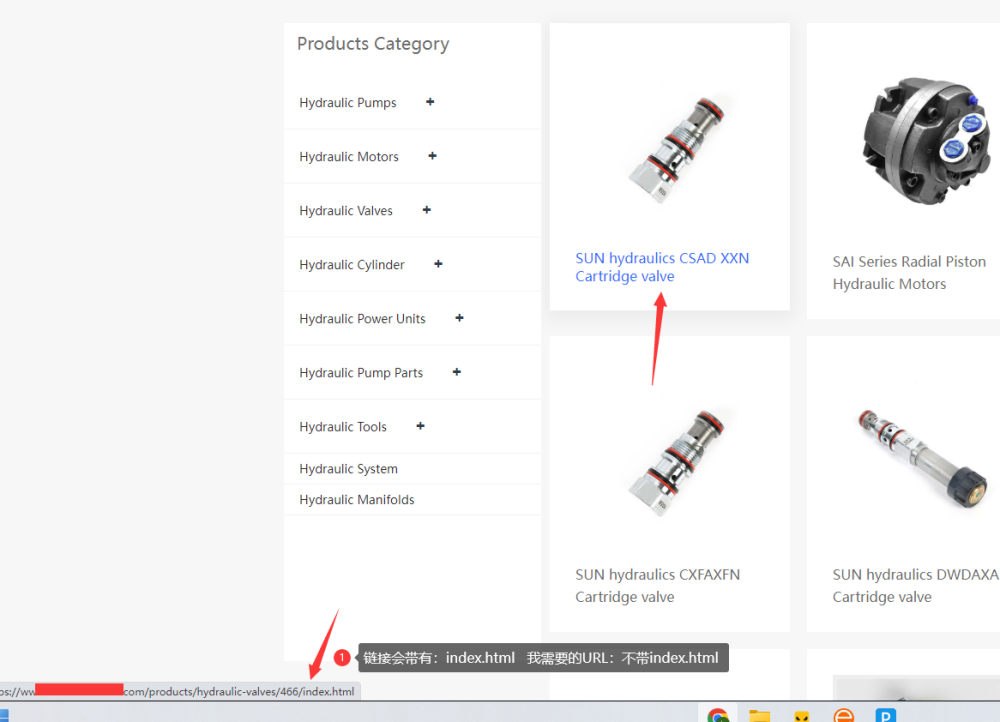
Task: Open the Hydraulic Pumps category
Action: 348,103
